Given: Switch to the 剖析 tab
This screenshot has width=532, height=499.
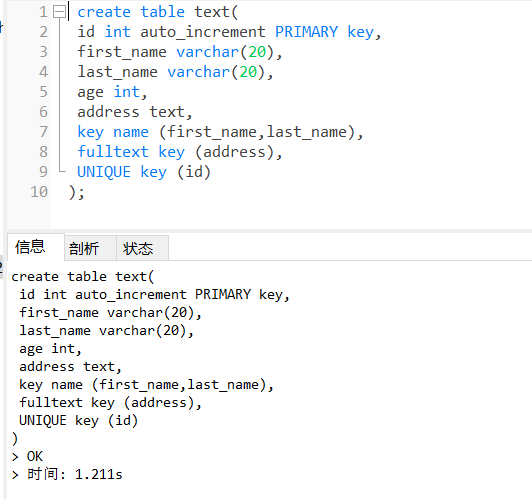Looking at the screenshot, I should (x=90, y=248).
